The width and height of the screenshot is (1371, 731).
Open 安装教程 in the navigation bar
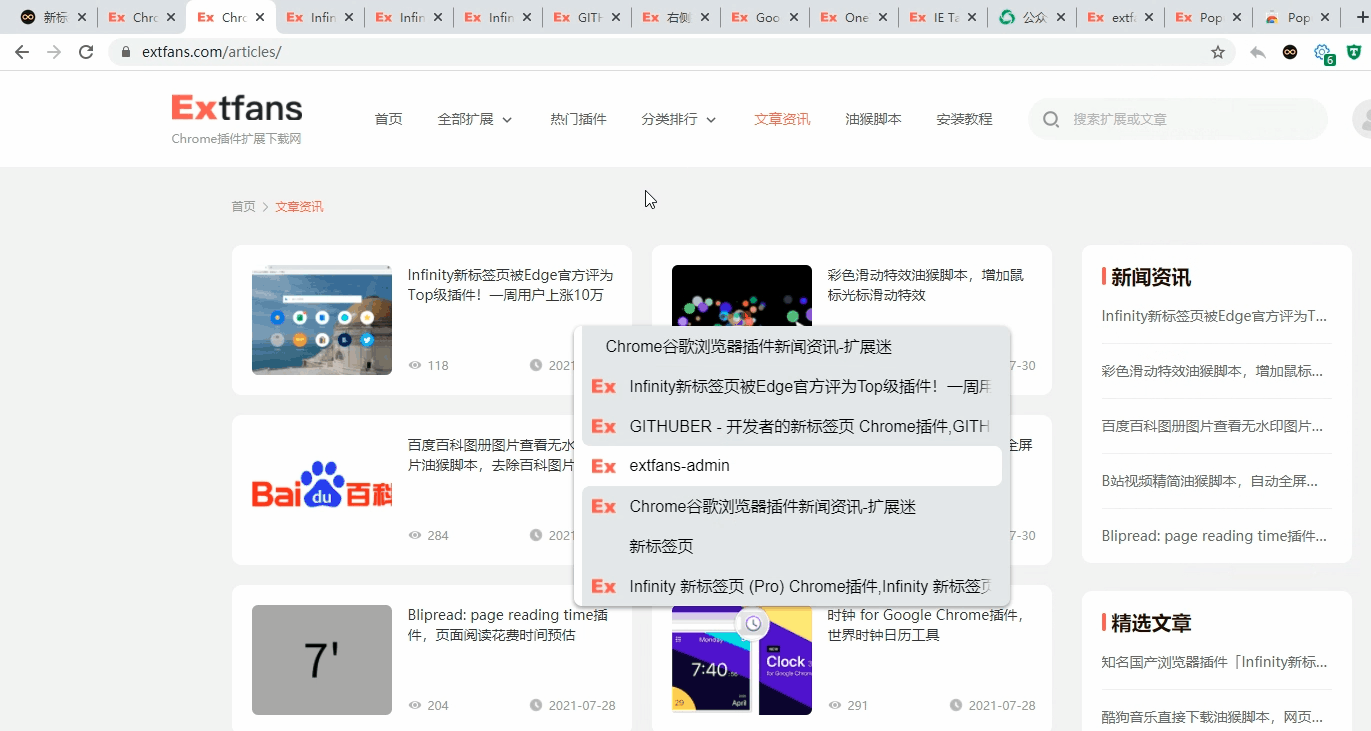point(964,119)
